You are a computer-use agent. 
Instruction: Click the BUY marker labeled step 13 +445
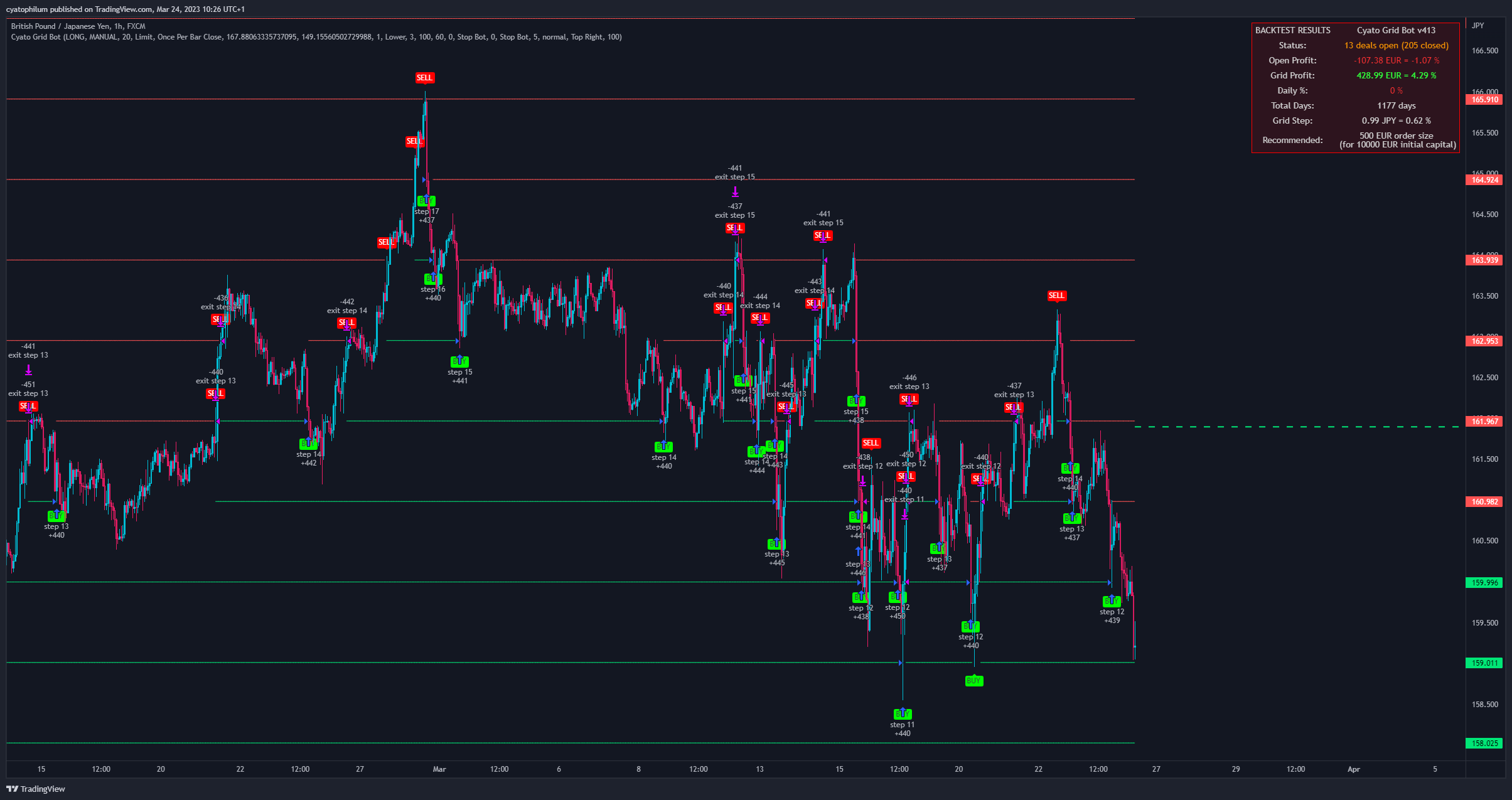pyautogui.click(x=776, y=543)
